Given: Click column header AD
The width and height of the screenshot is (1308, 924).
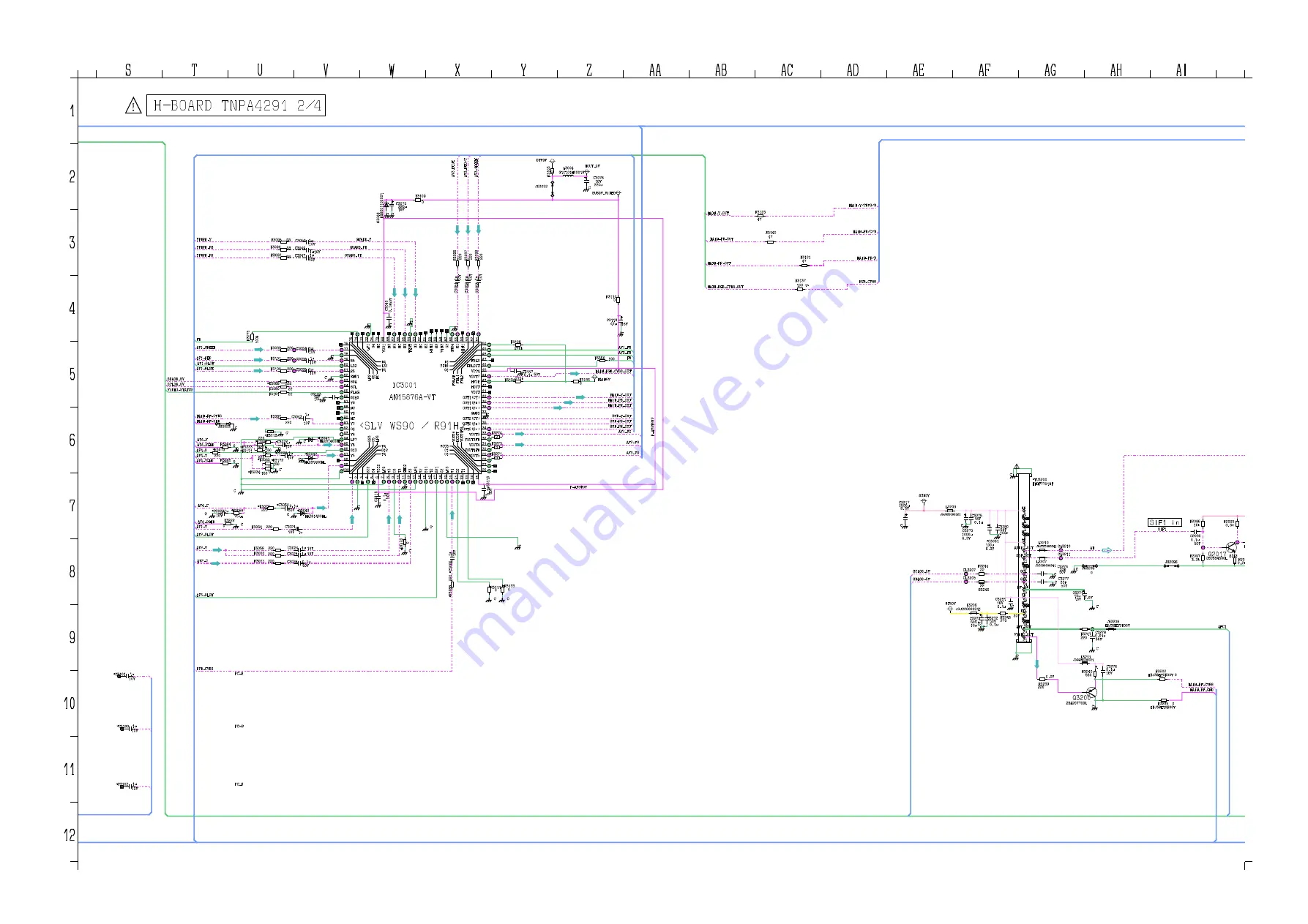Looking at the screenshot, I should pyautogui.click(x=853, y=70).
